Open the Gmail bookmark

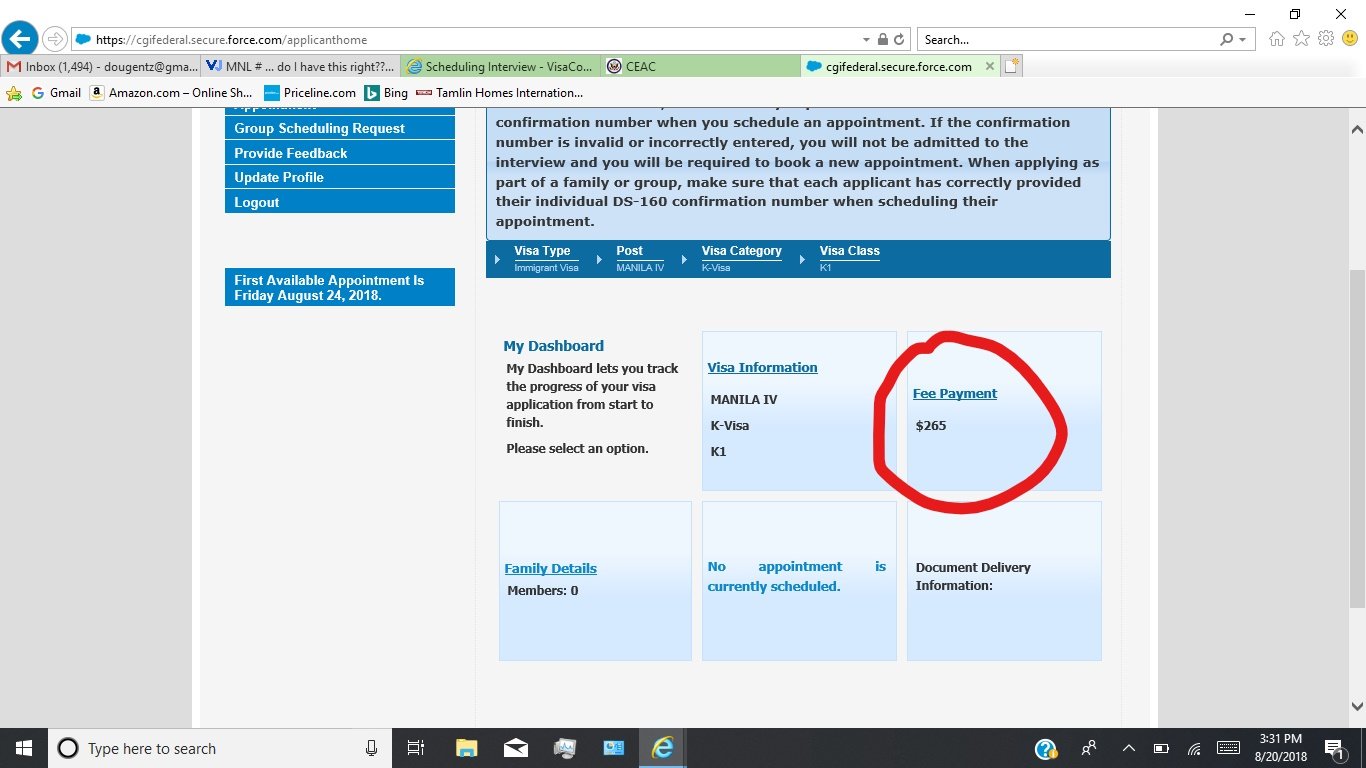pos(56,93)
